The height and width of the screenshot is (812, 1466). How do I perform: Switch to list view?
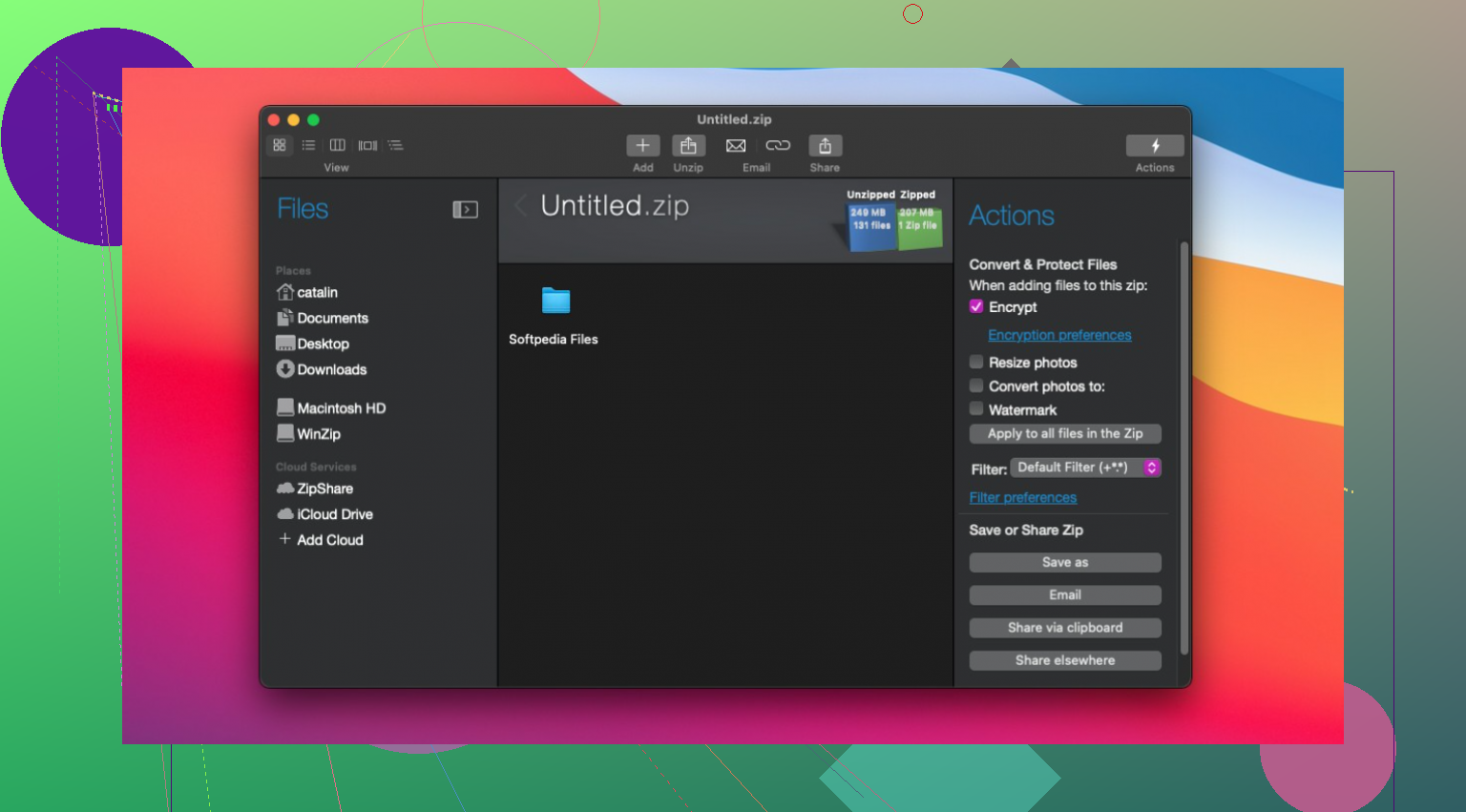coord(308,145)
